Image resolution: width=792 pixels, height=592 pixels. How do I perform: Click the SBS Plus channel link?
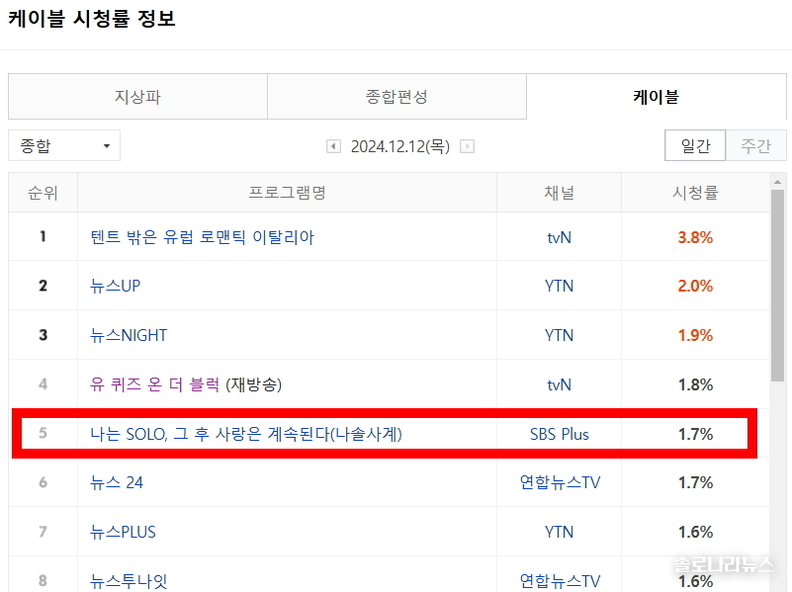(x=559, y=434)
